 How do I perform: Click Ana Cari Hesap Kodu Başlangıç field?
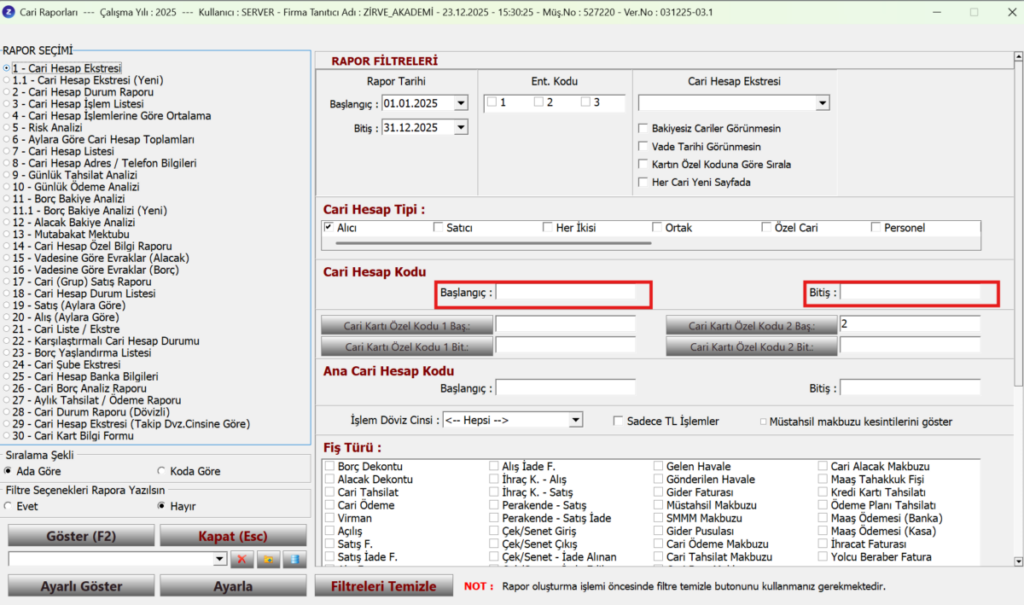[566, 388]
